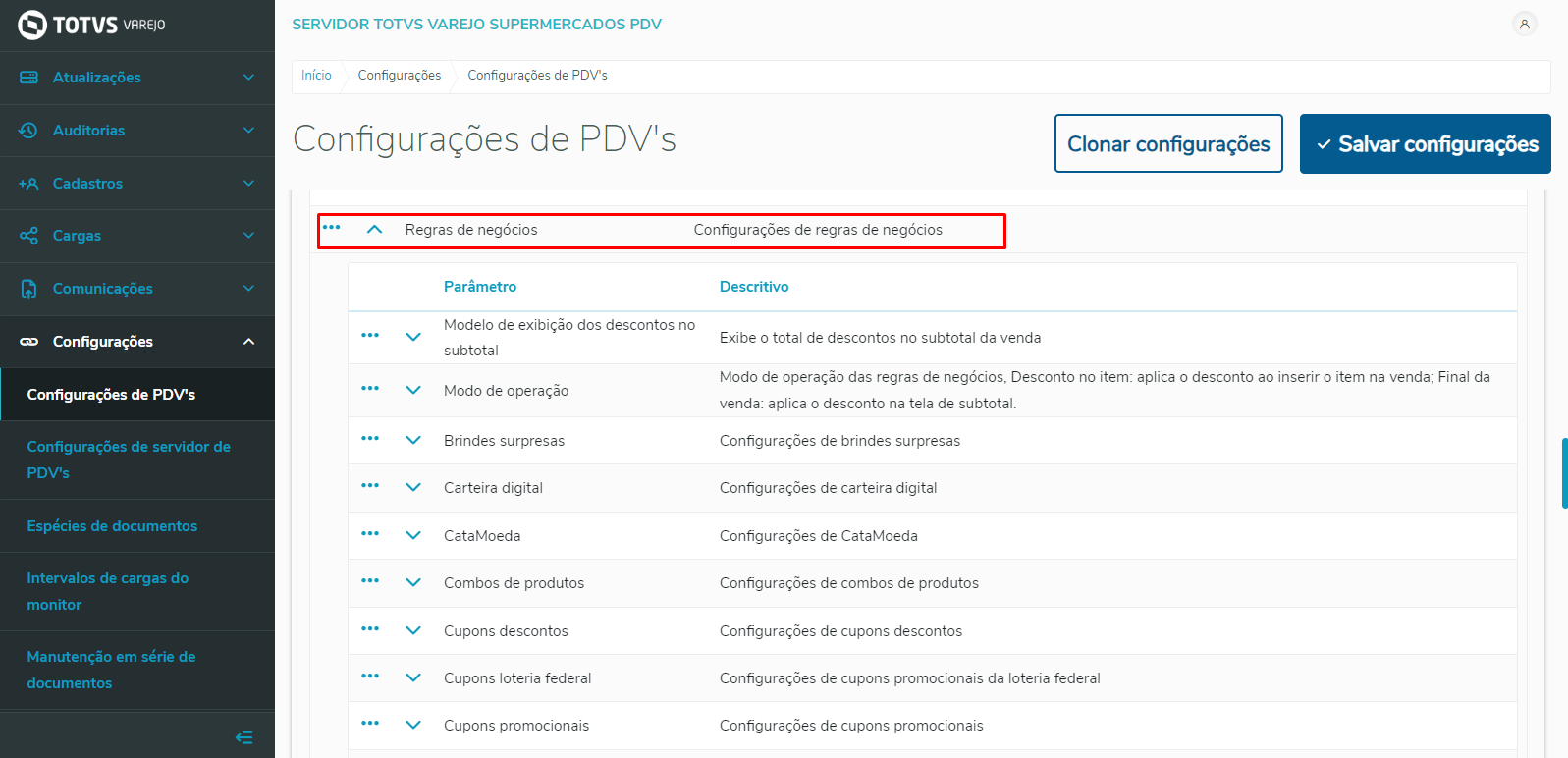1568x758 pixels.
Task: Click 'Configurações de carteira digital' description
Action: (x=828, y=488)
